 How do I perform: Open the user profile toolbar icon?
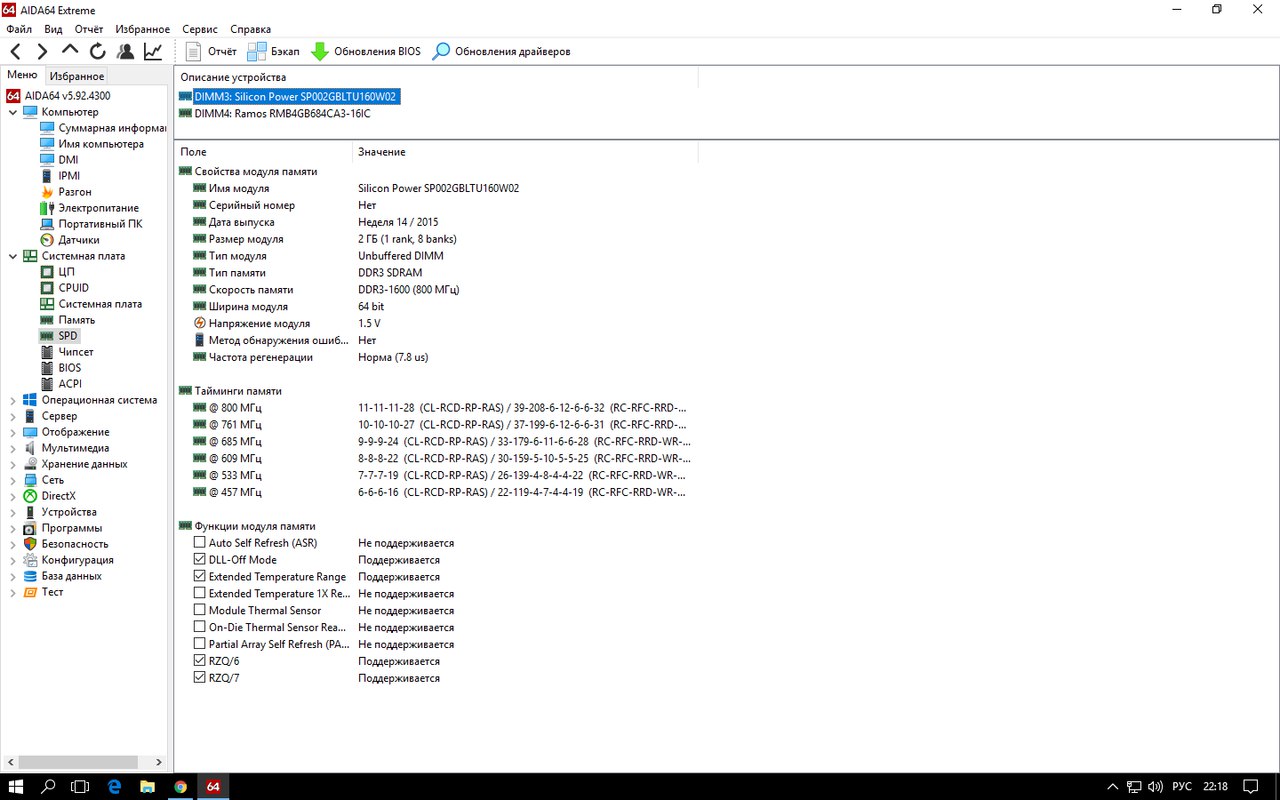click(125, 51)
